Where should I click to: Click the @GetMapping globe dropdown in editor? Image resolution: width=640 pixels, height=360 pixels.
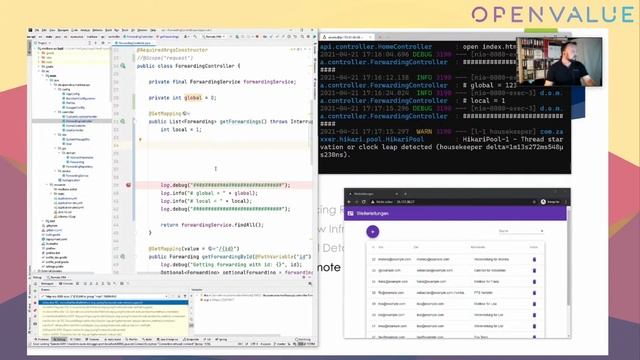pos(186,113)
